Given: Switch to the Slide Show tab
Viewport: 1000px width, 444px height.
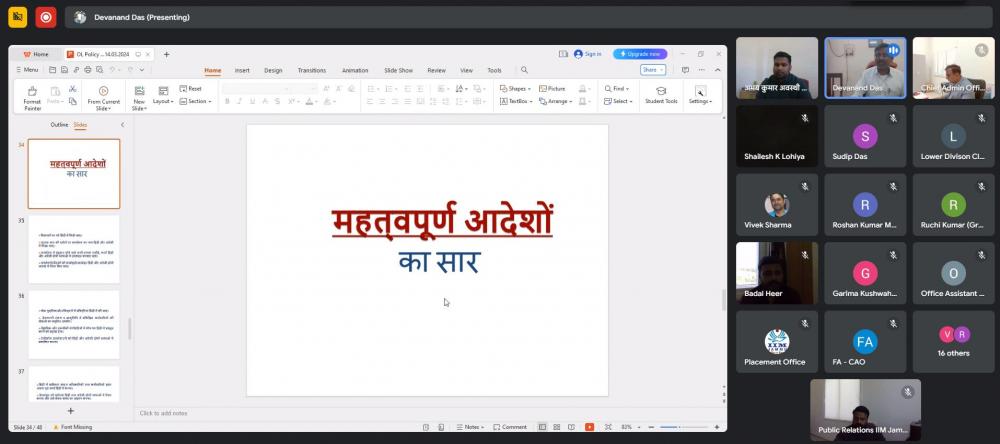Looking at the screenshot, I should point(398,70).
